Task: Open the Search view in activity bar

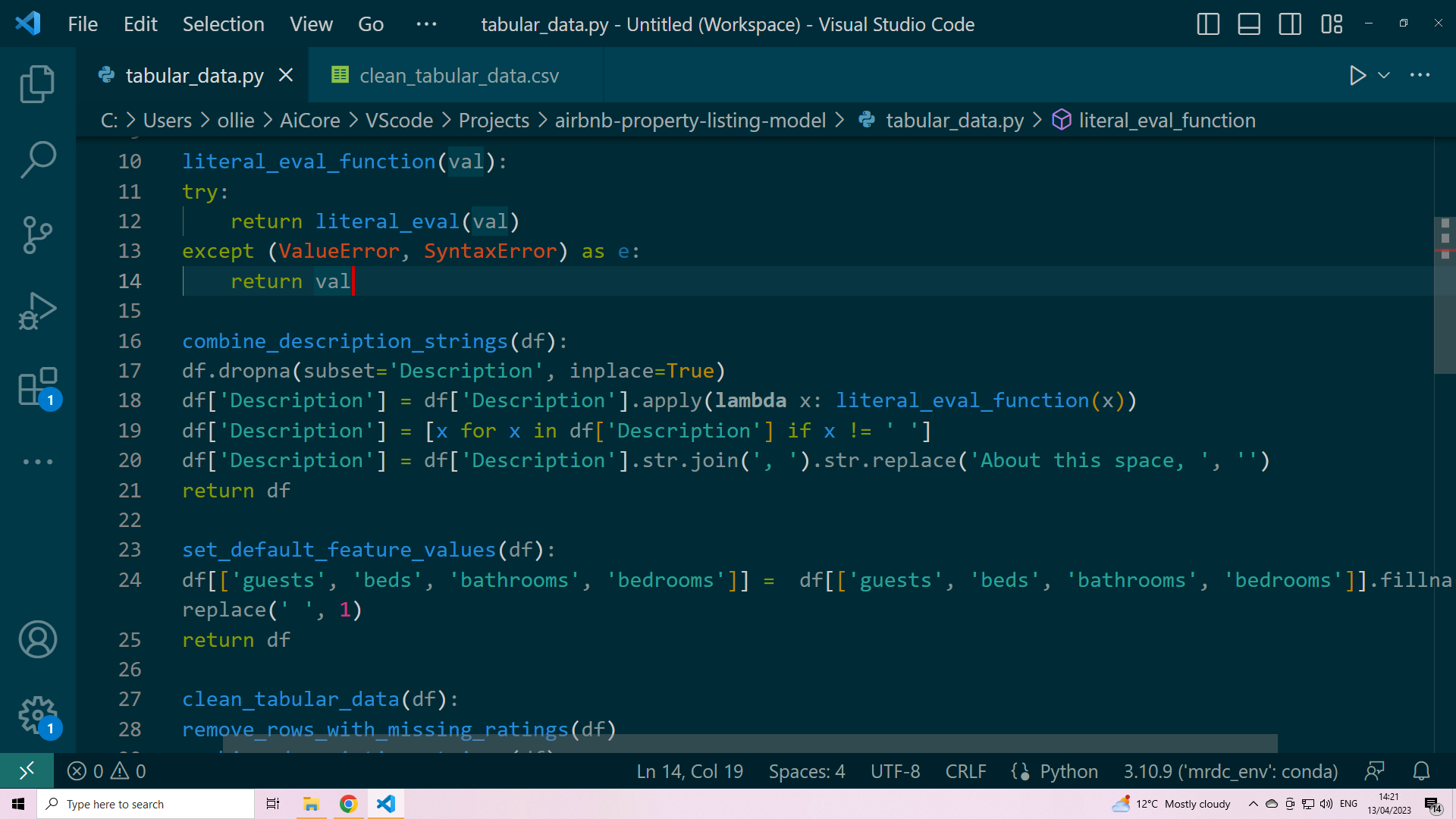Action: click(x=37, y=159)
